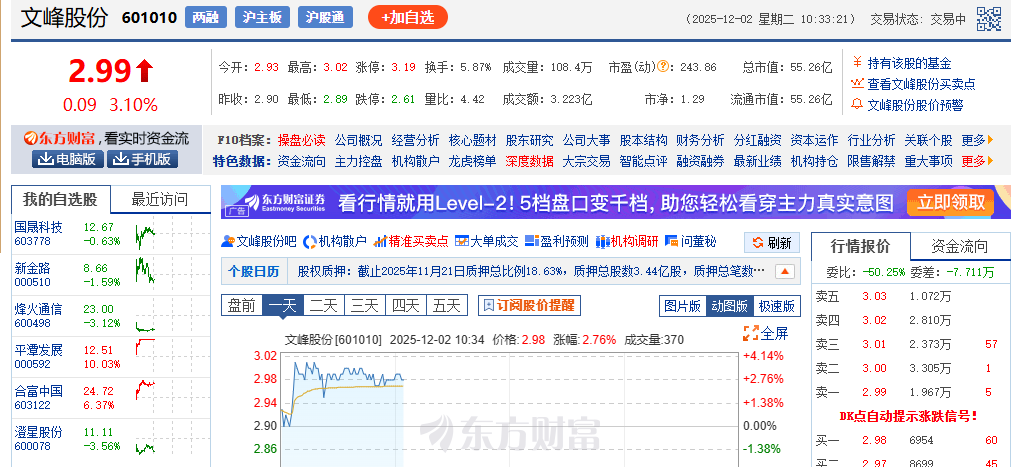
Task: Open 融资融券 link
Action: (701, 161)
